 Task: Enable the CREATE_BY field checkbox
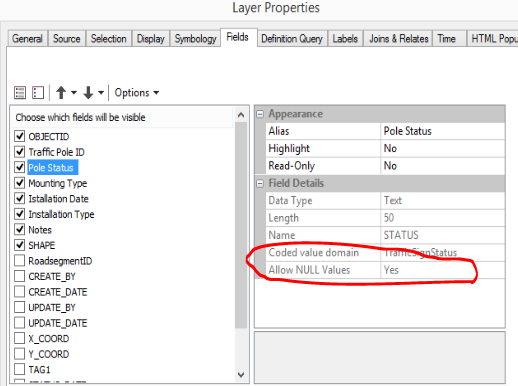pyautogui.click(x=20, y=276)
